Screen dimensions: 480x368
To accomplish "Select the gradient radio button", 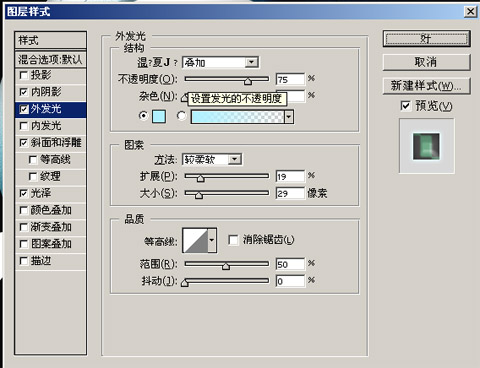I will (x=181, y=116).
